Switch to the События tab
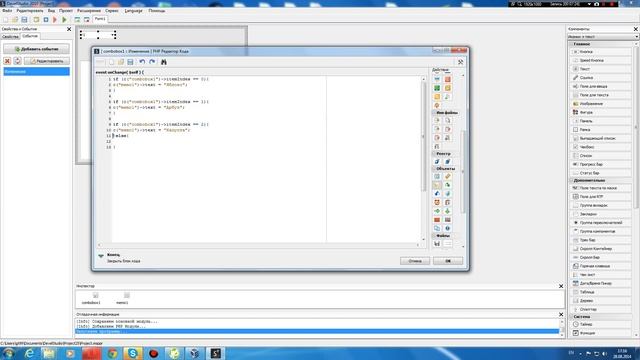This screenshot has height=360, width=640. (x=30, y=36)
